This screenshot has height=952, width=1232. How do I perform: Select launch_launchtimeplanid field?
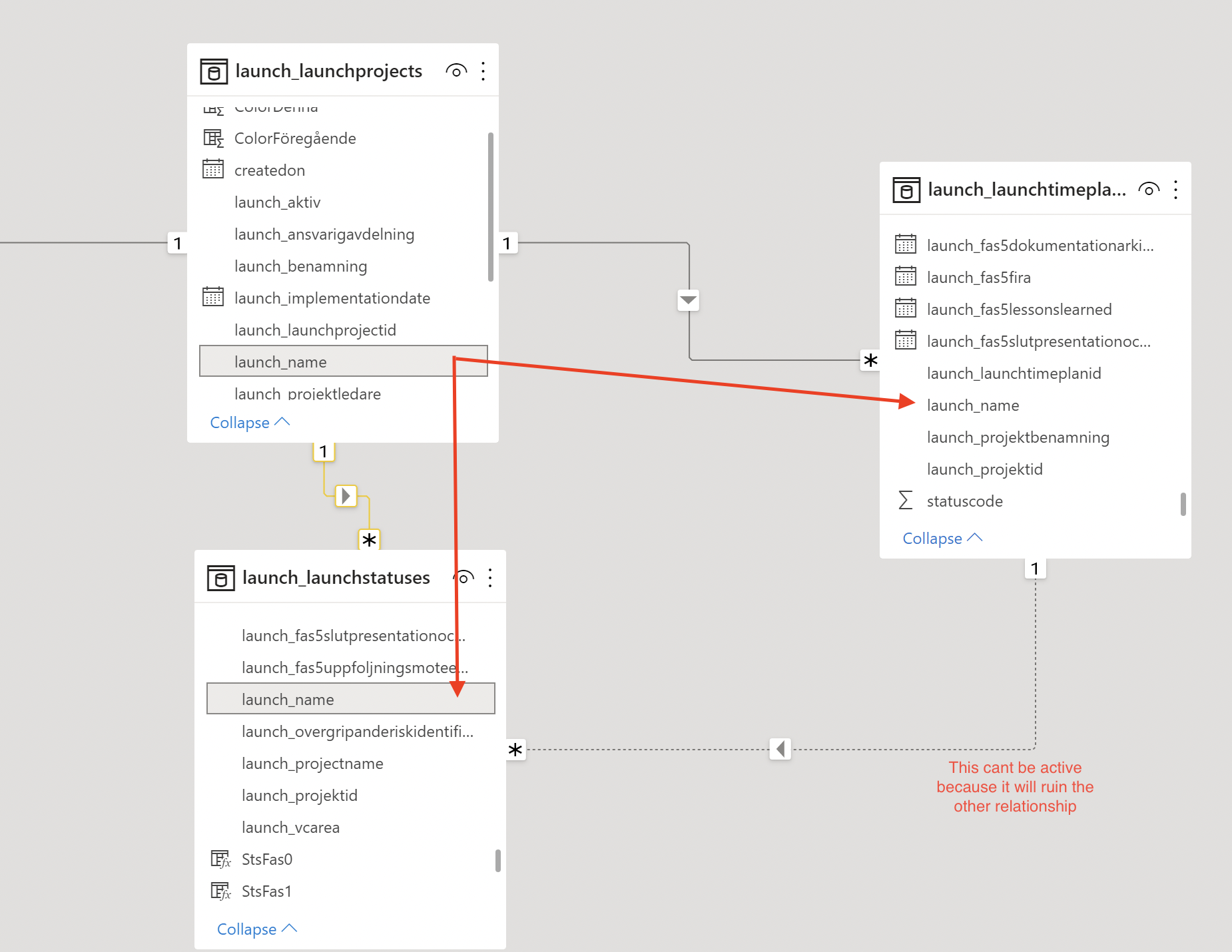(1036, 373)
